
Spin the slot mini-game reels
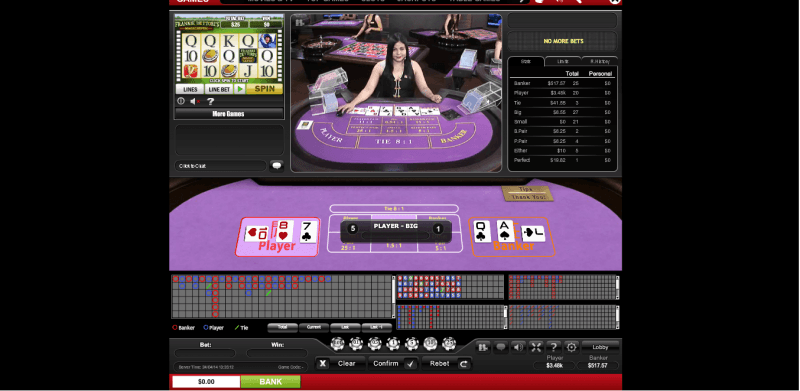click(x=264, y=89)
